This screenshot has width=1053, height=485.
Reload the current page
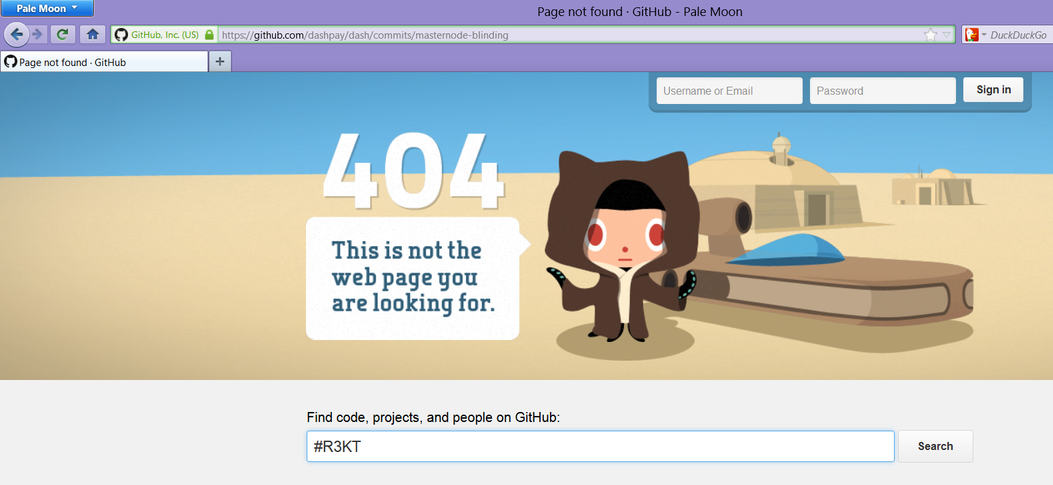pos(62,34)
